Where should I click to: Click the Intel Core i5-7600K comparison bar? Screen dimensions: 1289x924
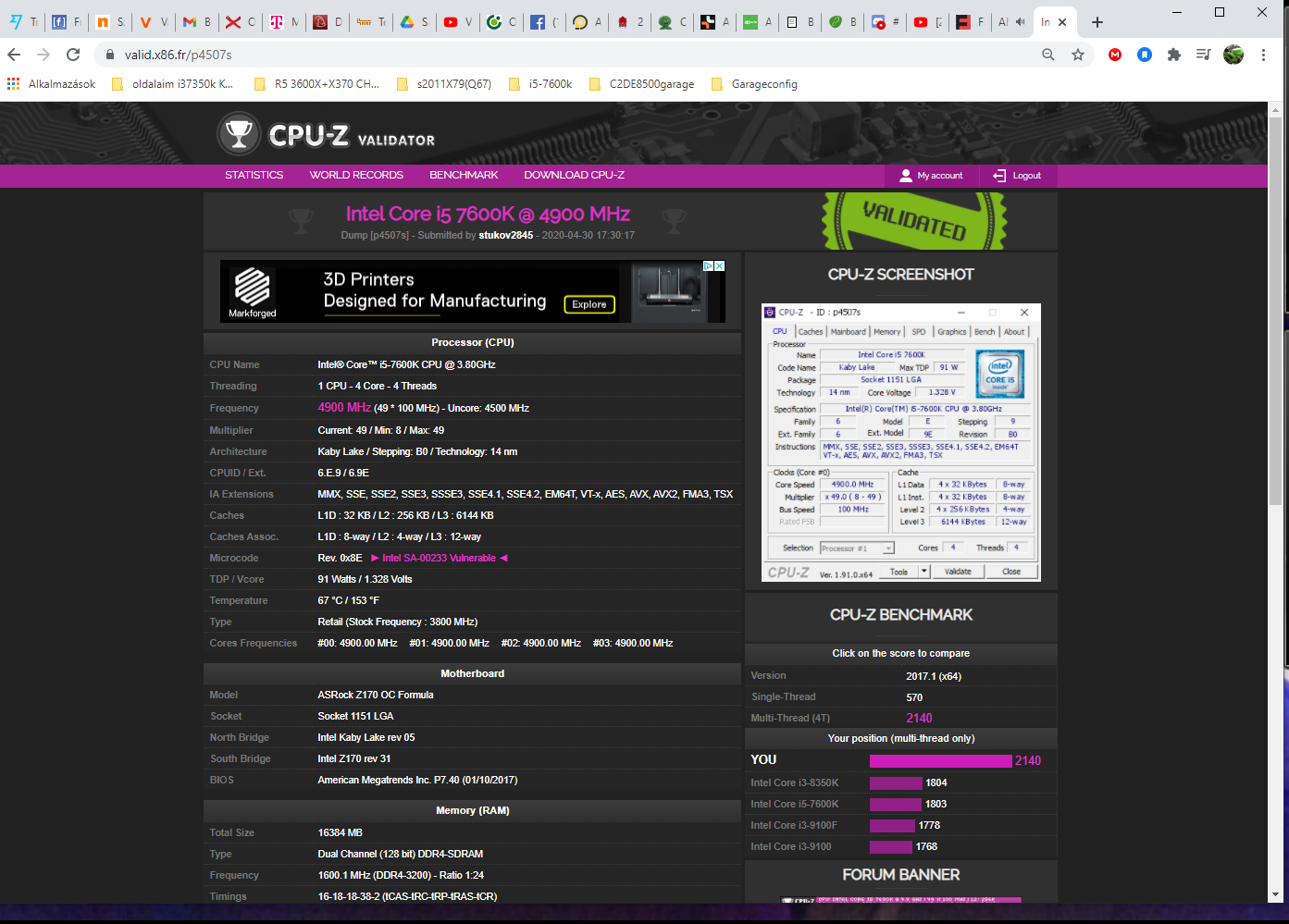[896, 805]
